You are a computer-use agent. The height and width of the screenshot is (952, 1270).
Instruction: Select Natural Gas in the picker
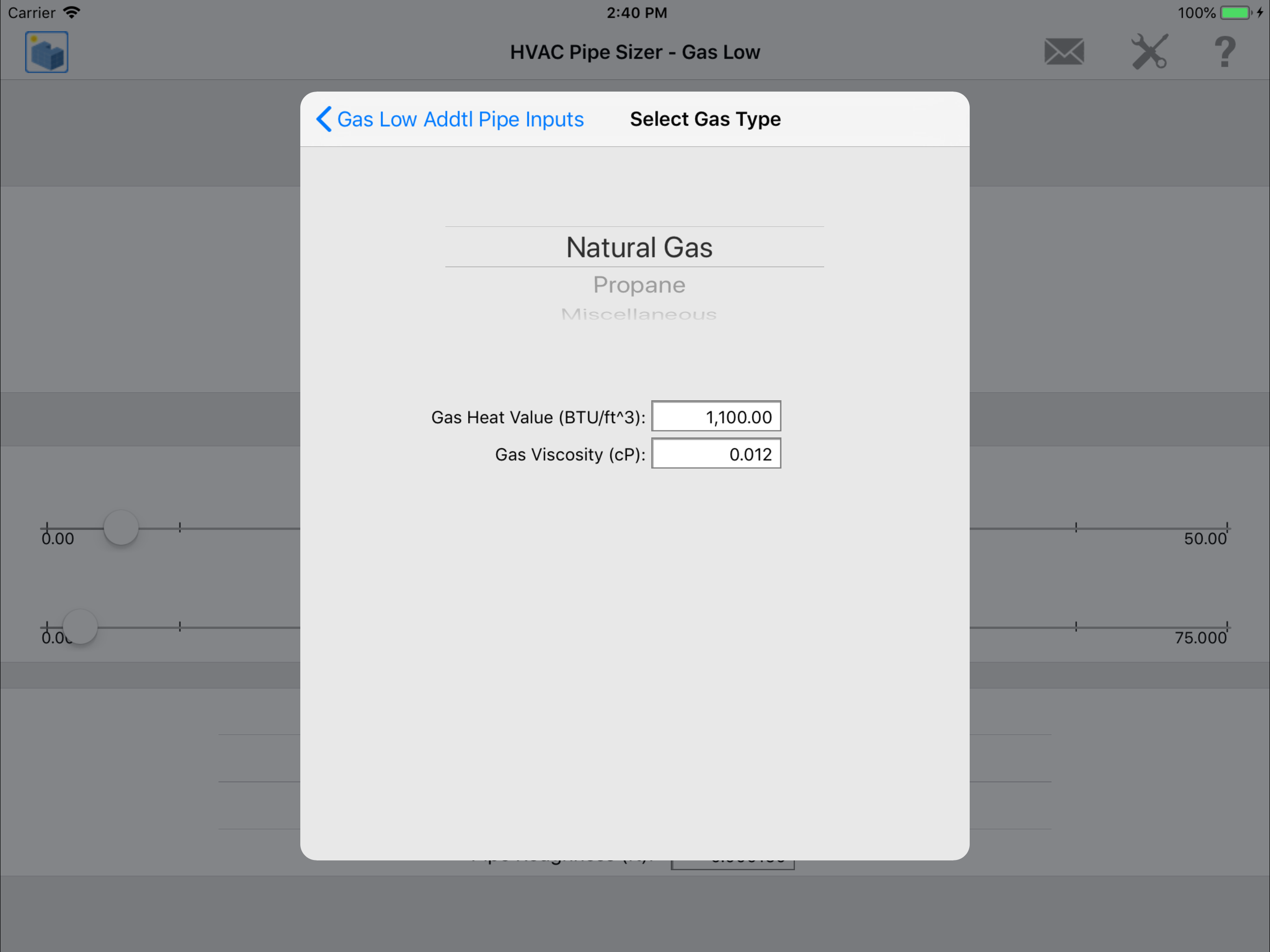click(638, 247)
